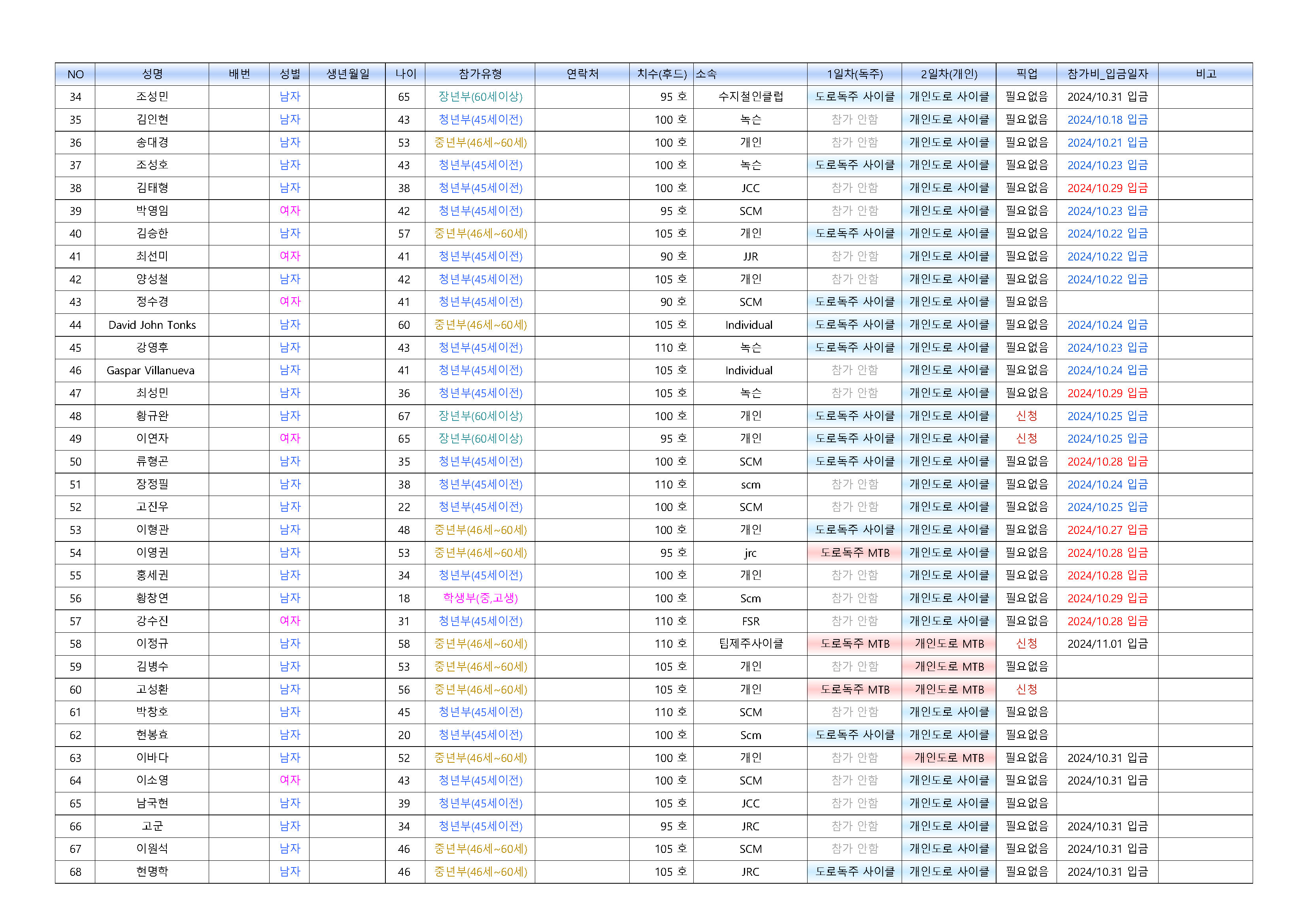Click name cell 류형곤
Screen dimensions: 1308x924
pos(152,462)
